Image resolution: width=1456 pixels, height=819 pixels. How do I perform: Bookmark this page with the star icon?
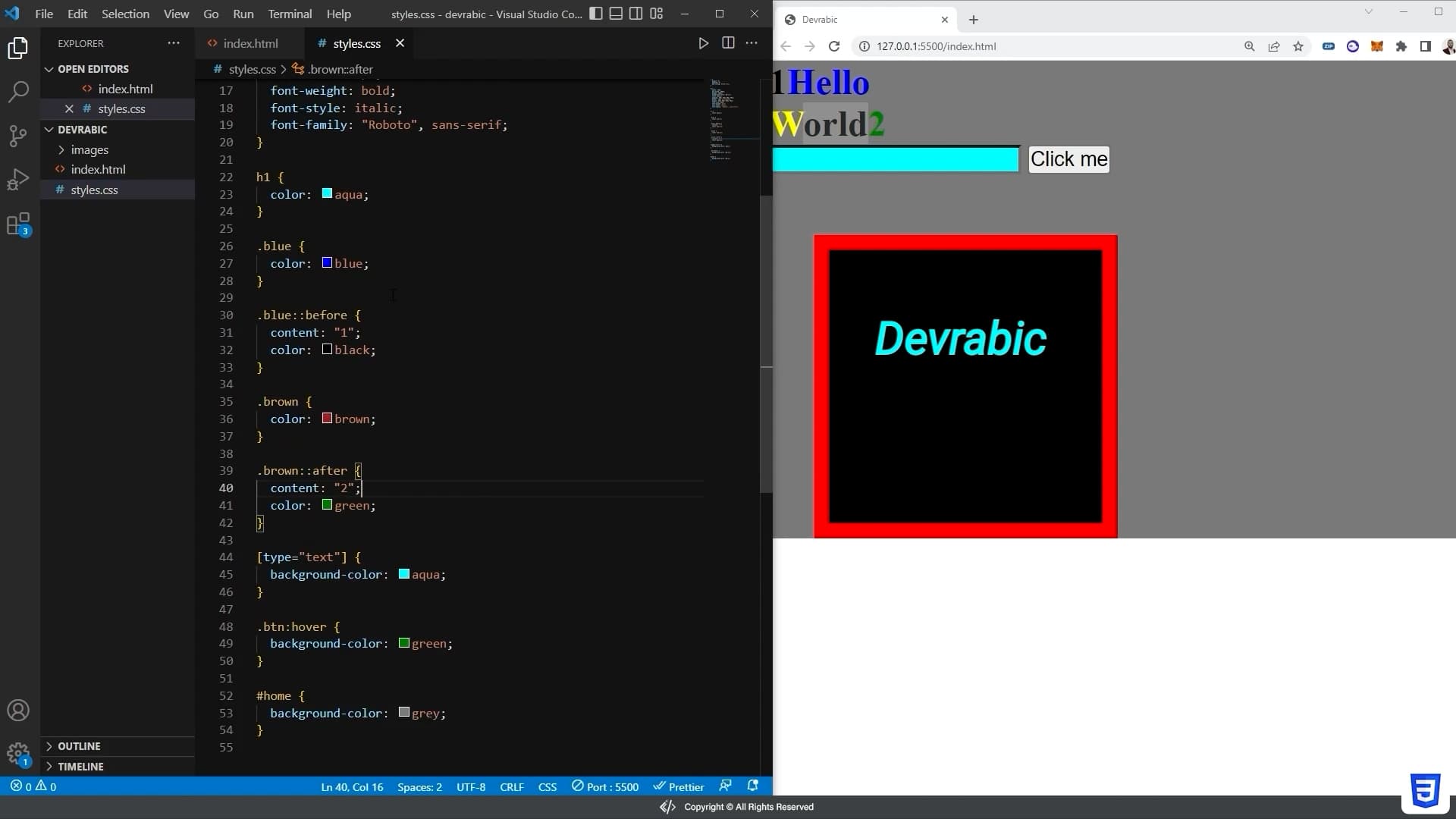(1298, 46)
